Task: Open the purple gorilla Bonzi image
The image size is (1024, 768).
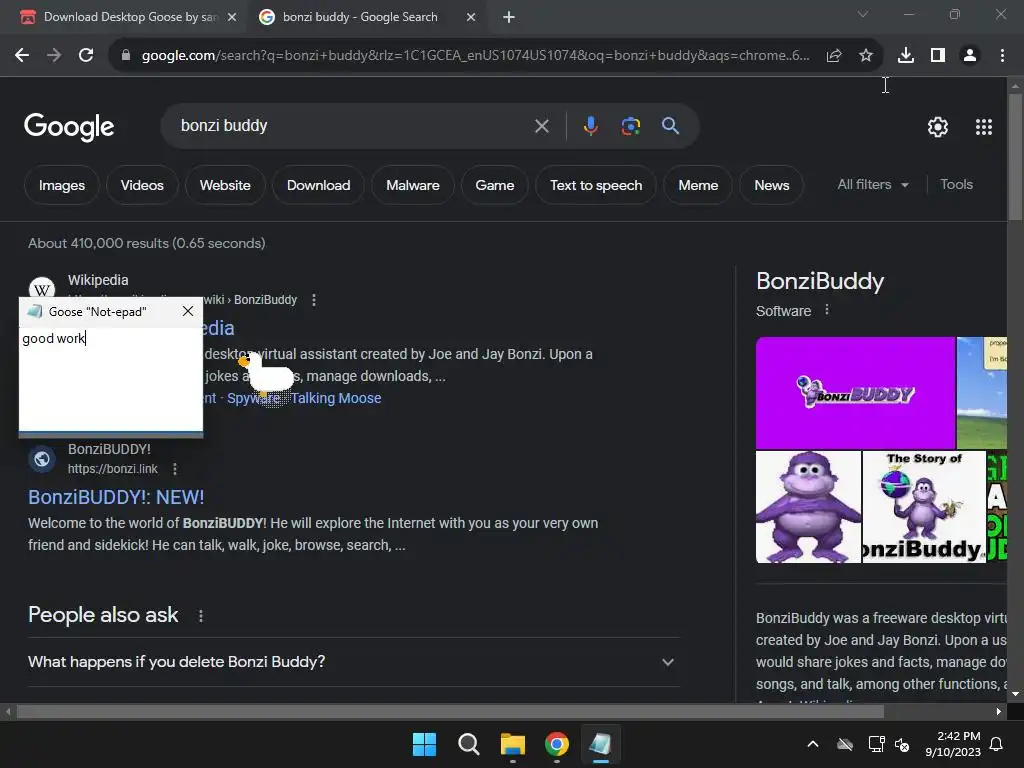Action: 808,507
